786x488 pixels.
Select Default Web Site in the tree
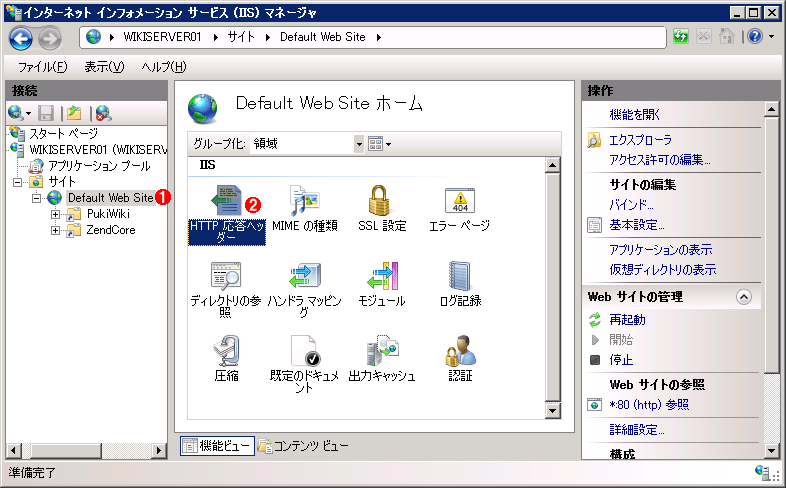tap(110, 198)
